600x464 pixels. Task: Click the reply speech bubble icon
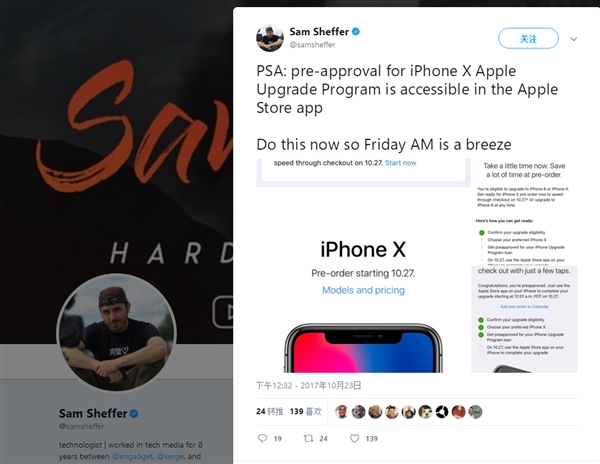point(262,438)
